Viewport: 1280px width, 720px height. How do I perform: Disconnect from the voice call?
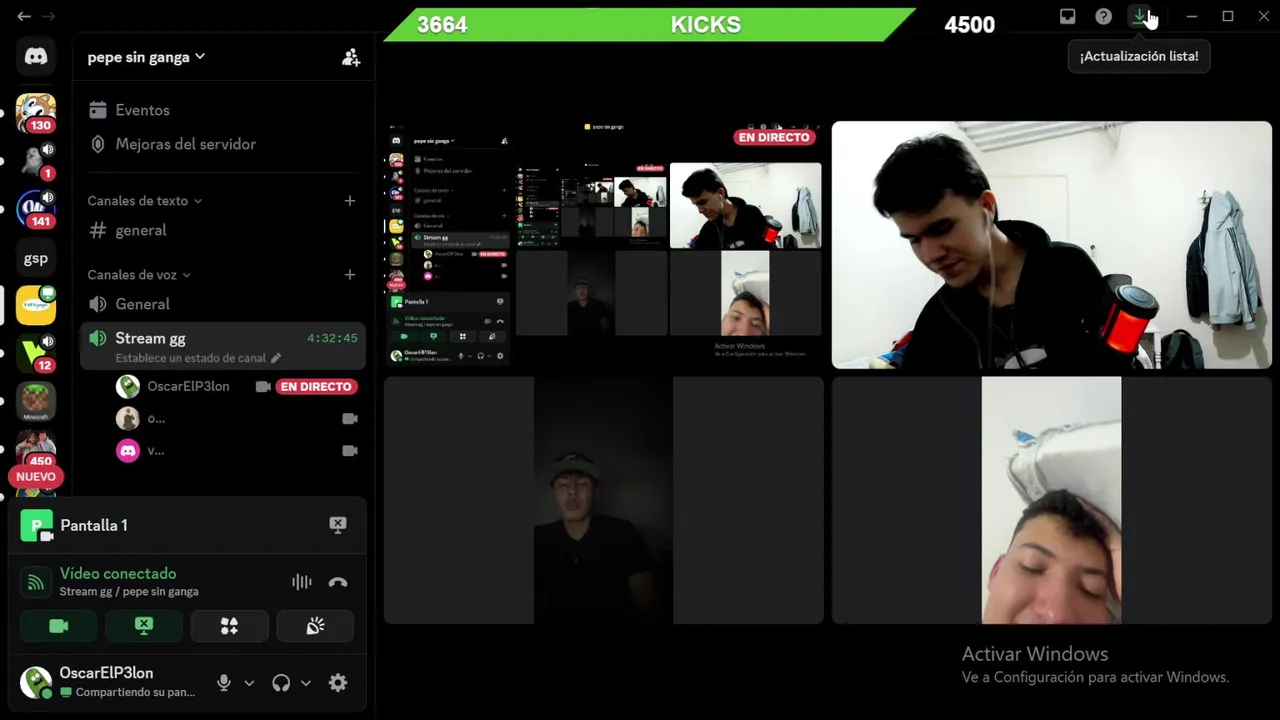pos(338,582)
